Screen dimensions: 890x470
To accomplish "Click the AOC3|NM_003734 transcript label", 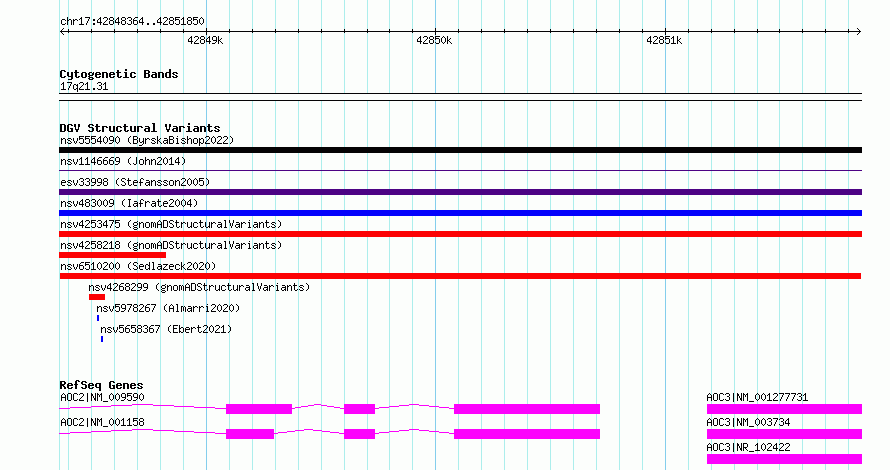I will click(748, 422).
